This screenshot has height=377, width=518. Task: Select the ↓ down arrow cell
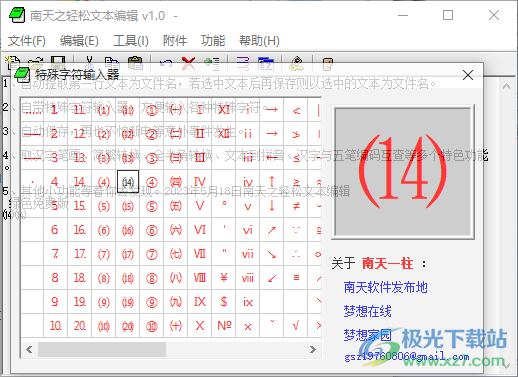tap(272, 206)
